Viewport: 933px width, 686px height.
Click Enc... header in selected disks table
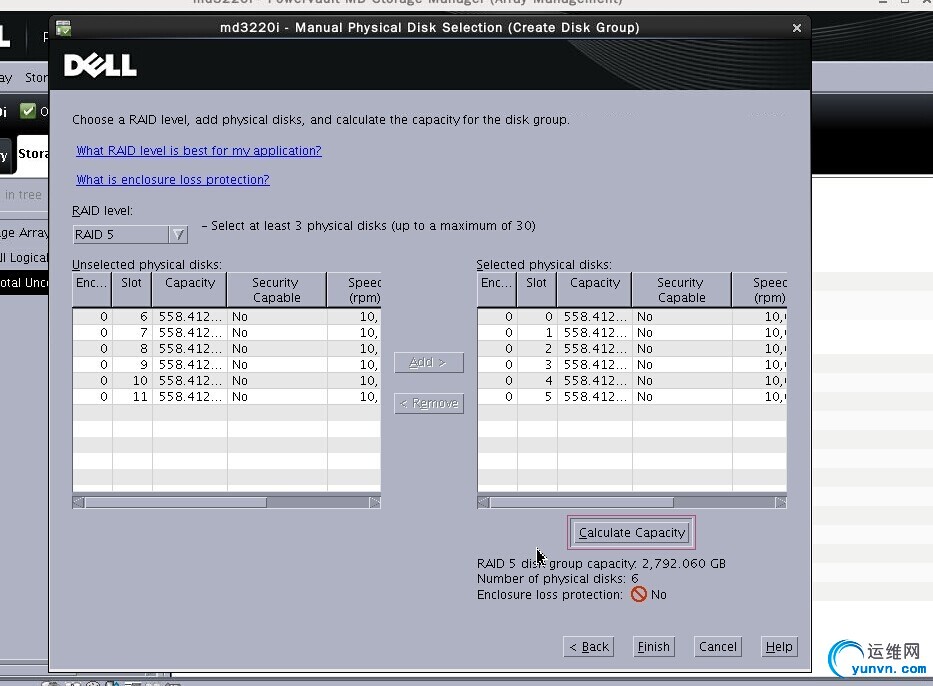click(497, 290)
